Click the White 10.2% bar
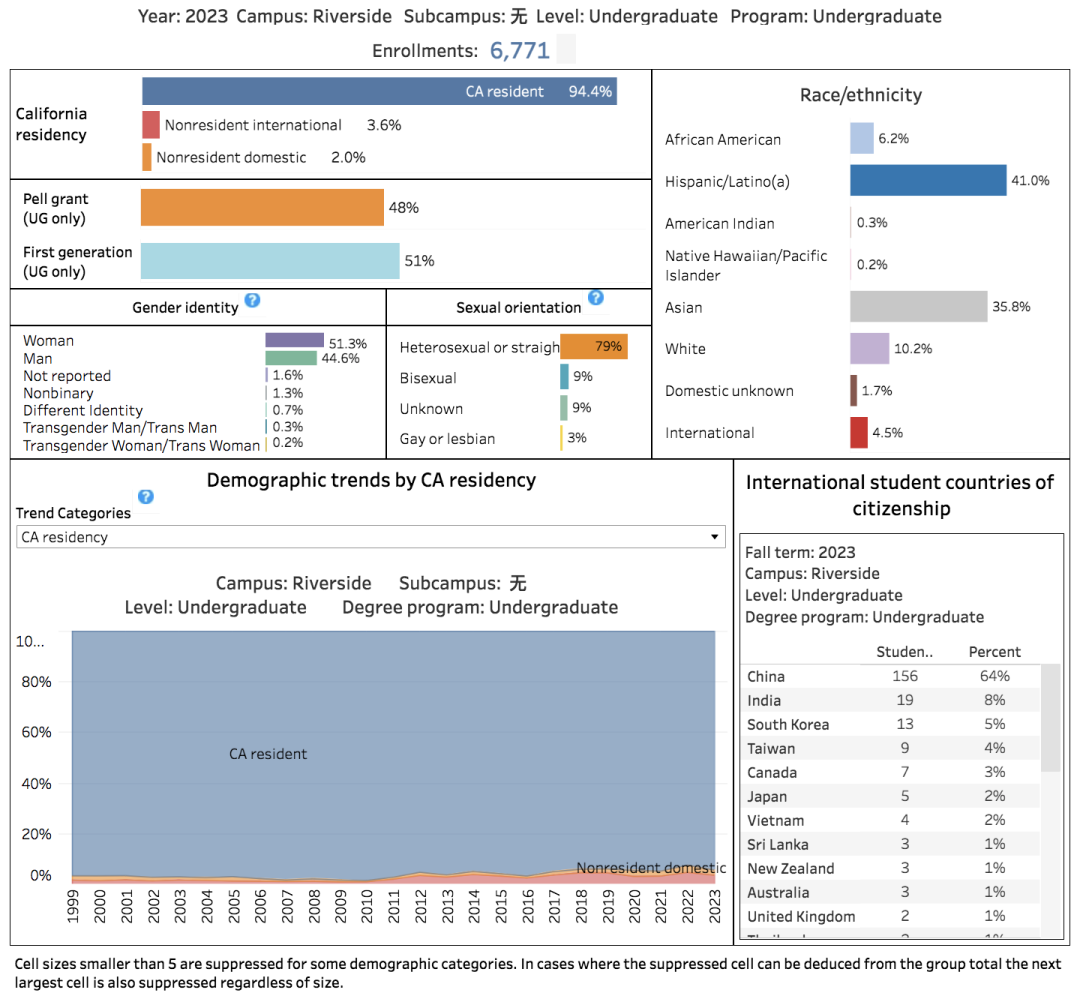 (869, 349)
